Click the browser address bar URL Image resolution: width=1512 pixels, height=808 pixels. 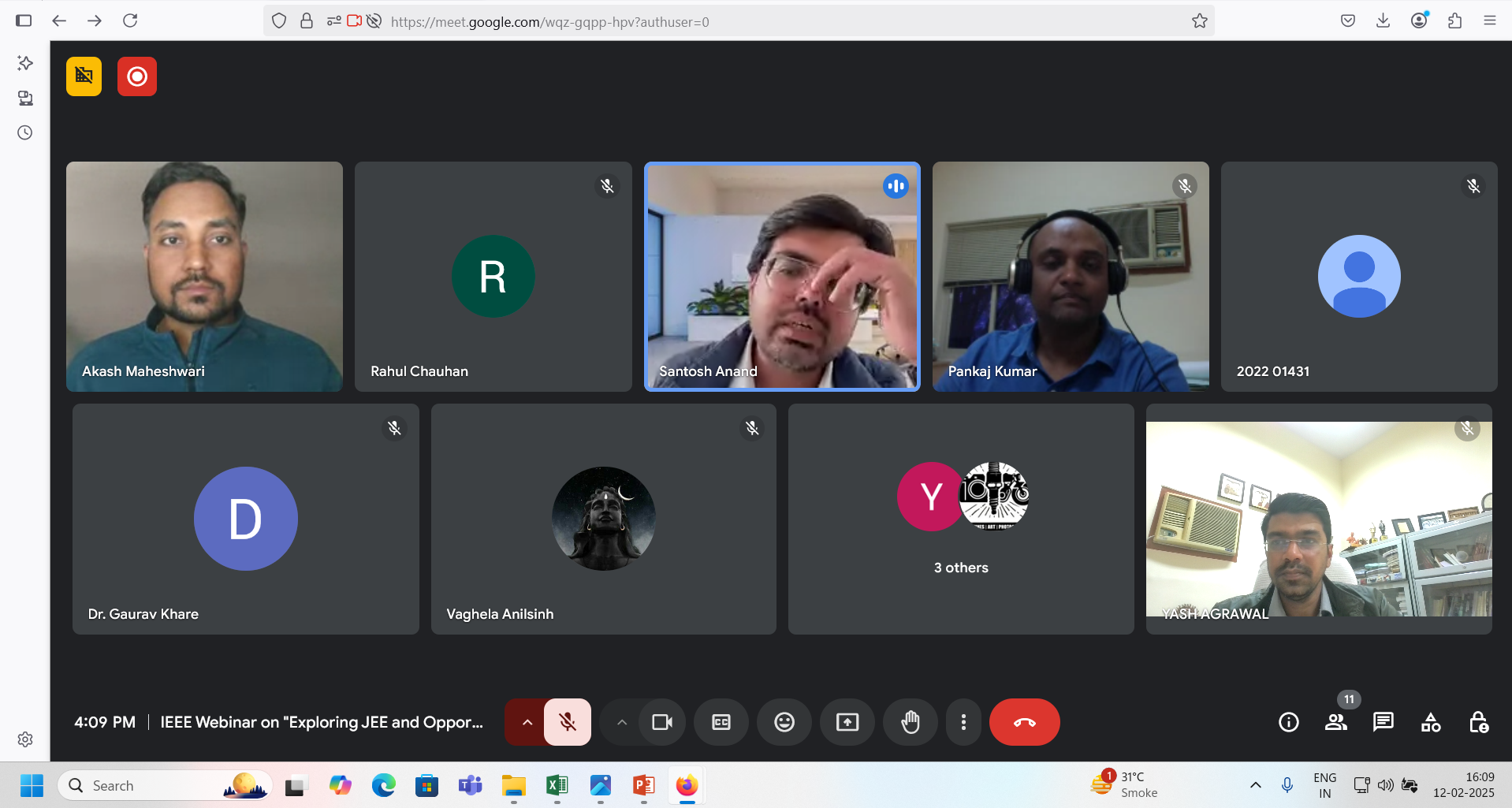click(549, 22)
